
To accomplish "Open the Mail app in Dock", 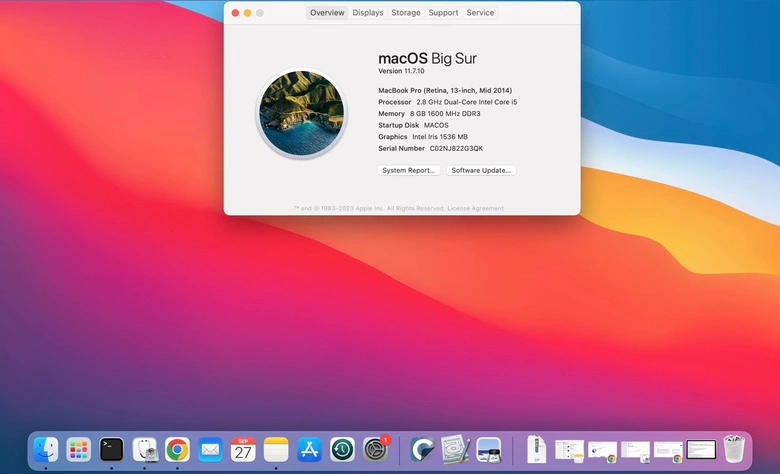I will 210,450.
